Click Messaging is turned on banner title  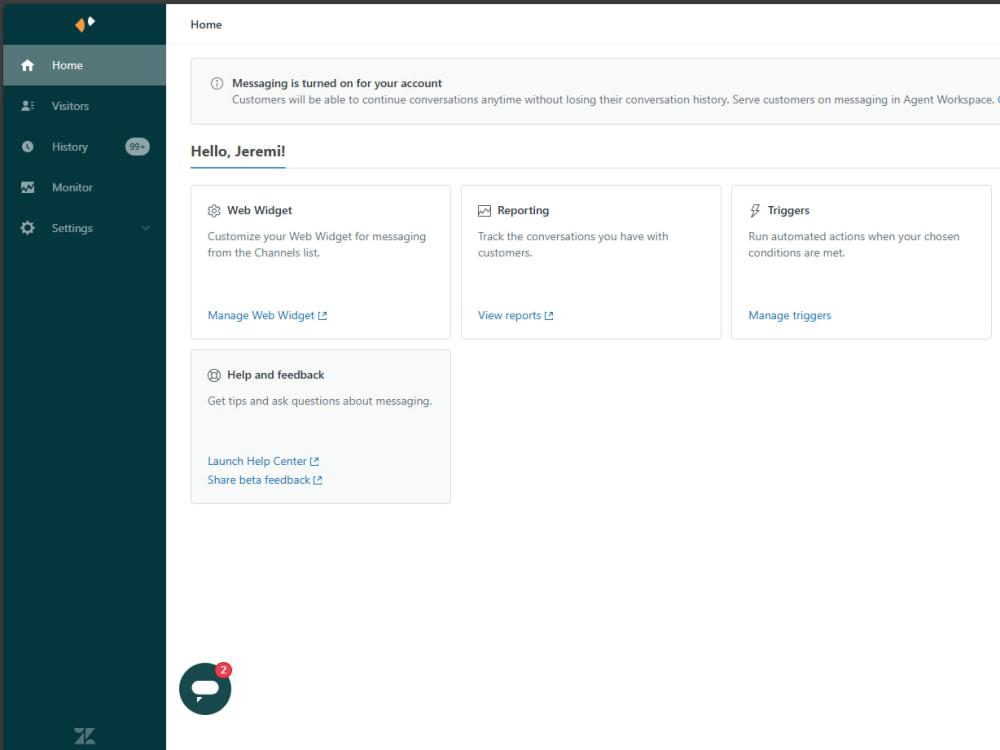pyautogui.click(x=337, y=83)
